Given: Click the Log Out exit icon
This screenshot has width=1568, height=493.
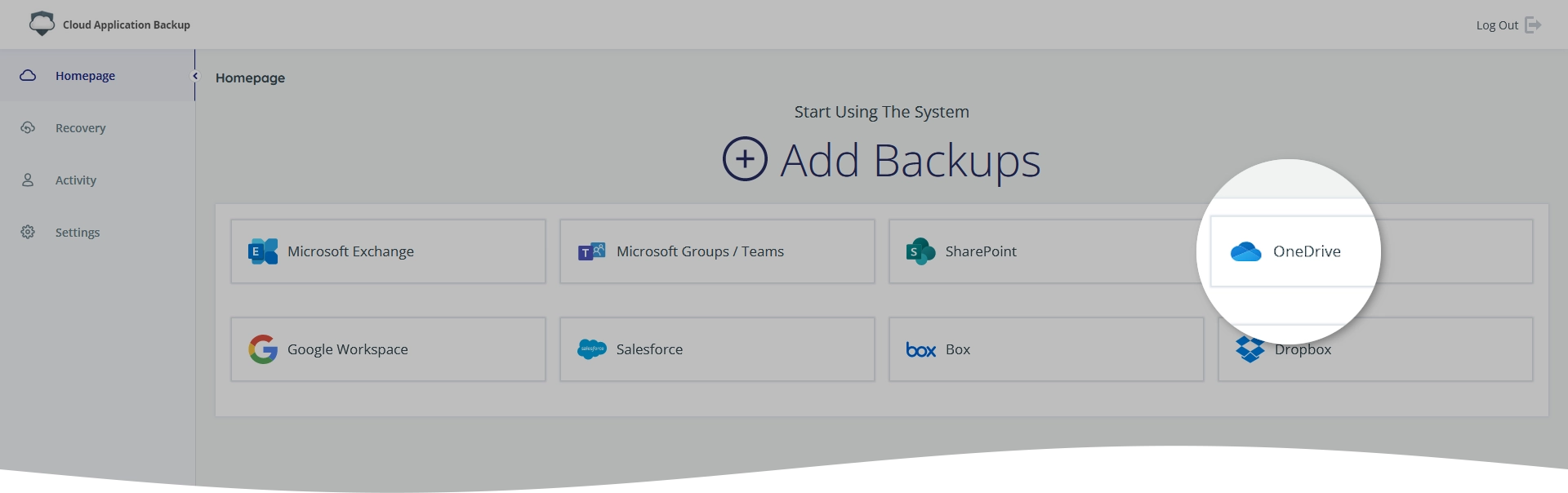Looking at the screenshot, I should [x=1533, y=25].
